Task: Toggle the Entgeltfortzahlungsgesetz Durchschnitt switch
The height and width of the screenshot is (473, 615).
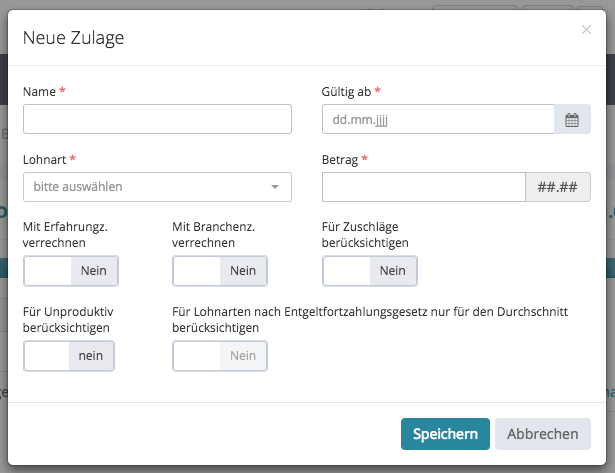Action: 220,356
